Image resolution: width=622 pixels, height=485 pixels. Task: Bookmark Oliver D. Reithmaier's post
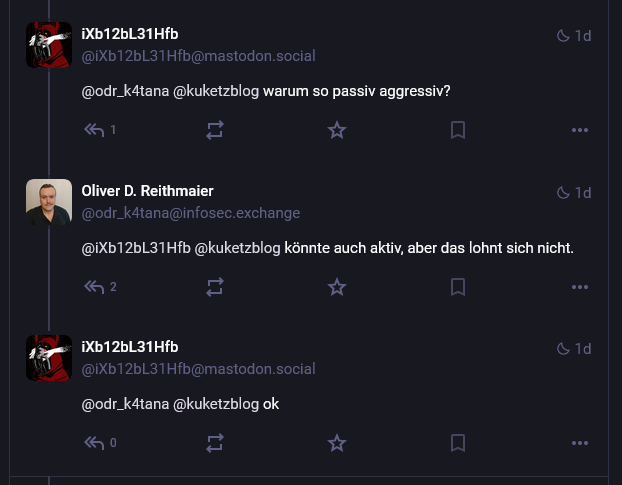click(458, 287)
